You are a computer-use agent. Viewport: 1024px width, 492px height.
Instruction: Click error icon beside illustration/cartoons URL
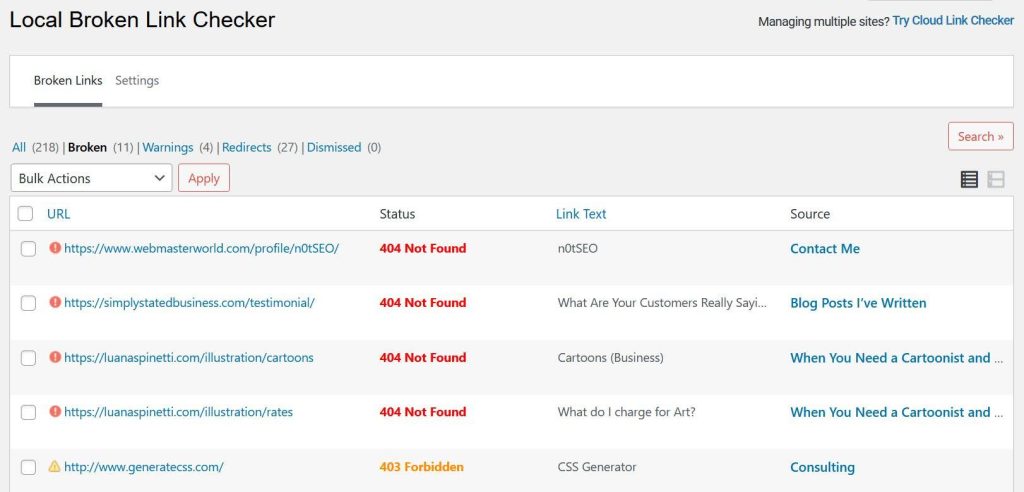55,357
